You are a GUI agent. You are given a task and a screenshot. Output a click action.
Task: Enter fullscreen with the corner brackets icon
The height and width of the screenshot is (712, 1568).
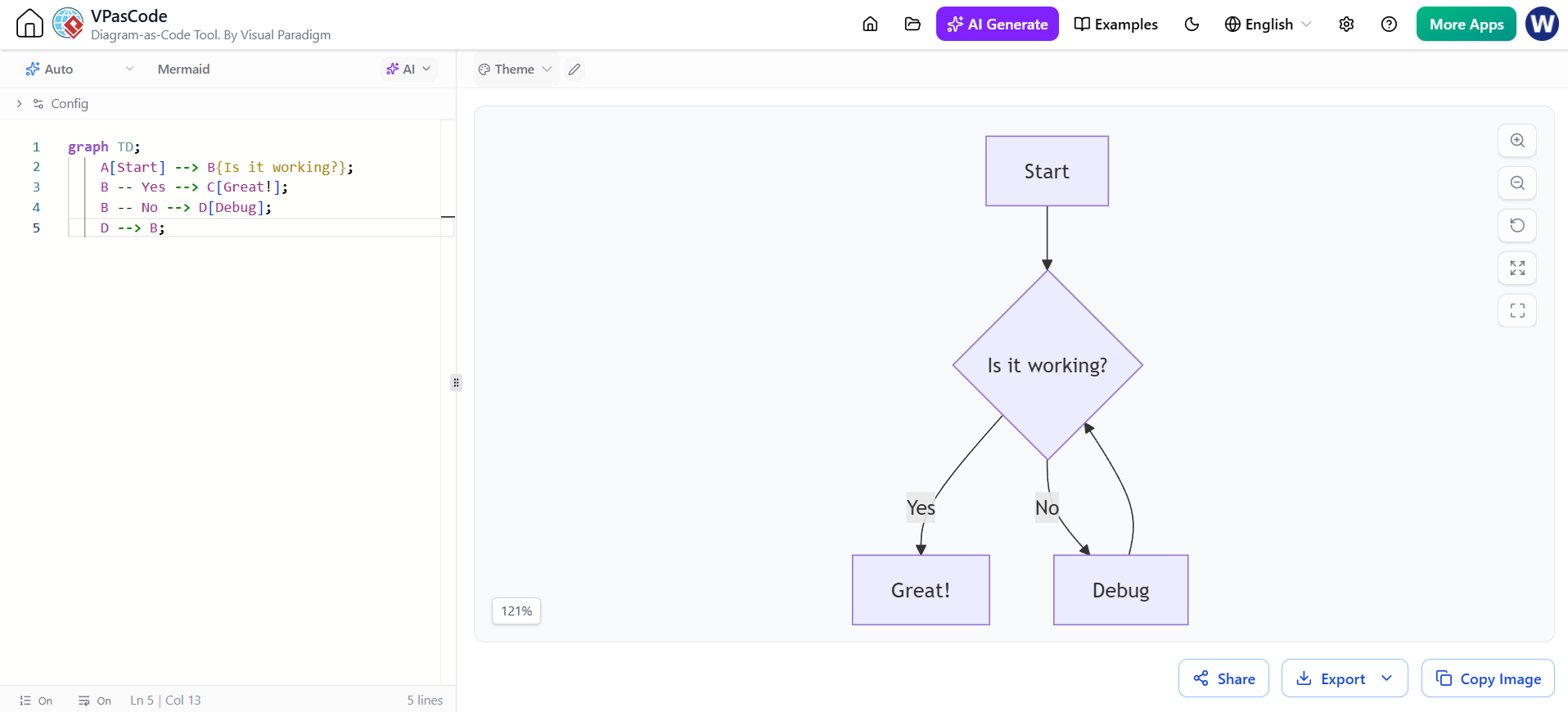click(1517, 310)
